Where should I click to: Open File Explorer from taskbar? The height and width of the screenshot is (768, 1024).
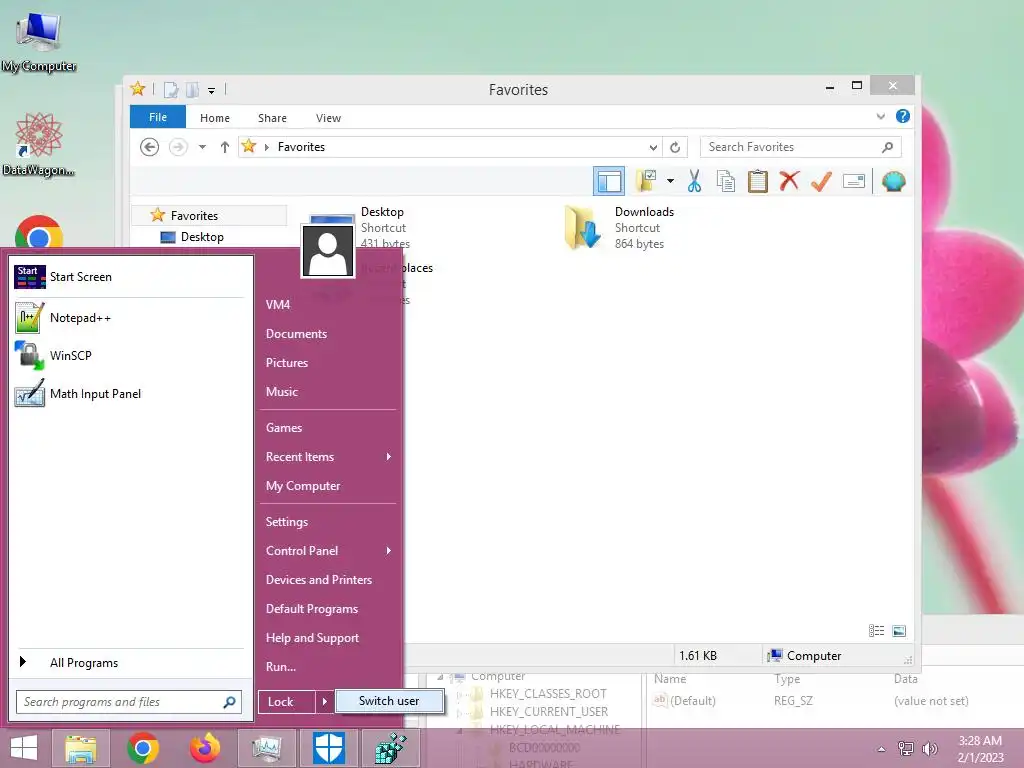point(81,748)
